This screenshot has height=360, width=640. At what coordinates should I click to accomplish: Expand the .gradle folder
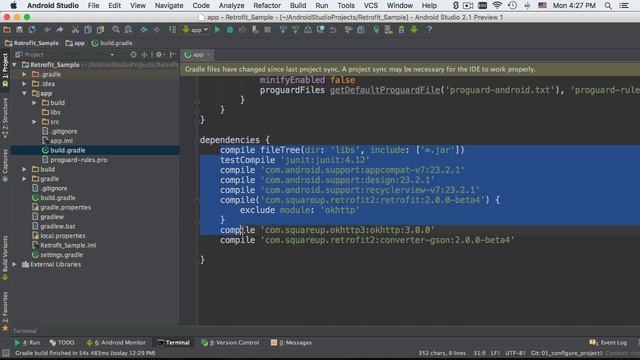click(x=24, y=74)
